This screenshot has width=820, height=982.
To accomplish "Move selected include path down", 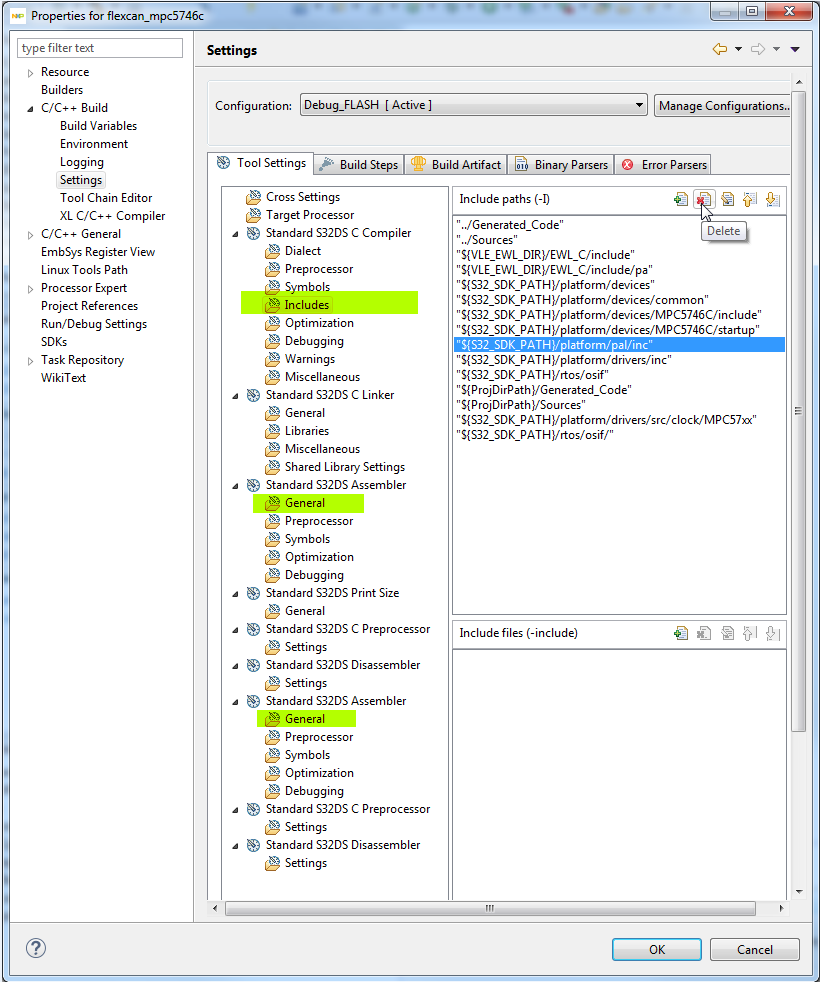I will (772, 200).
